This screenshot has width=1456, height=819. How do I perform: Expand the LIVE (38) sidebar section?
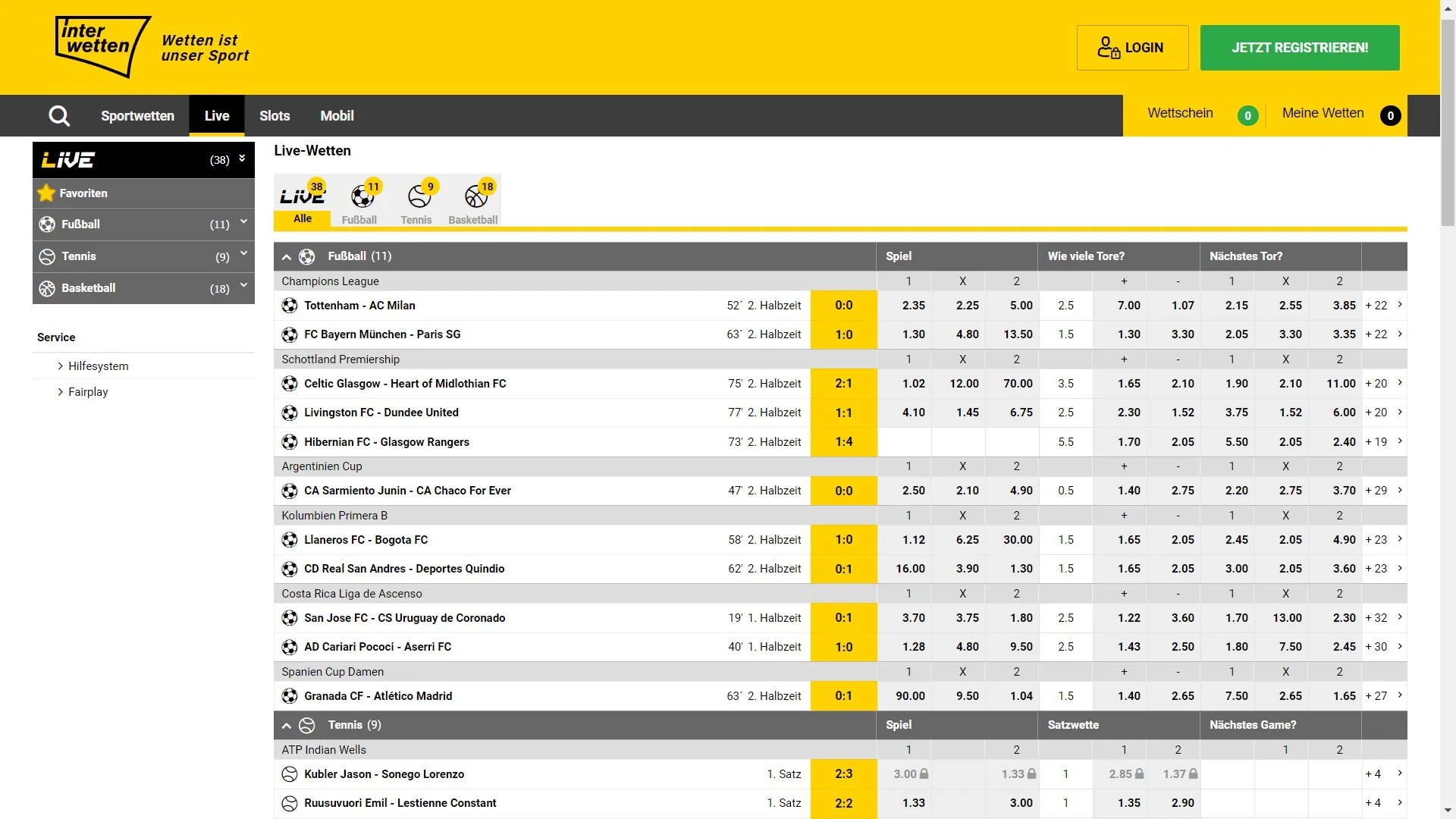point(243,158)
